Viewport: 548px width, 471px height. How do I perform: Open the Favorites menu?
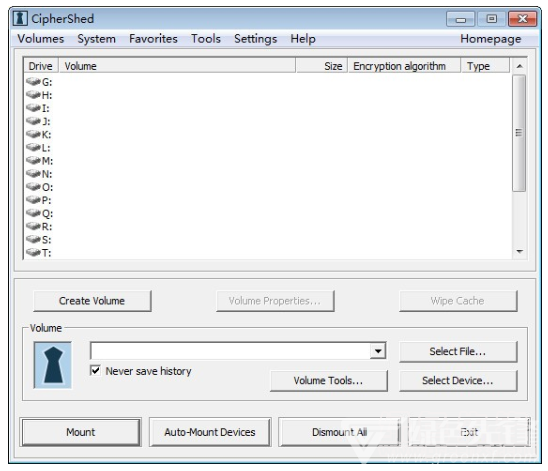153,38
